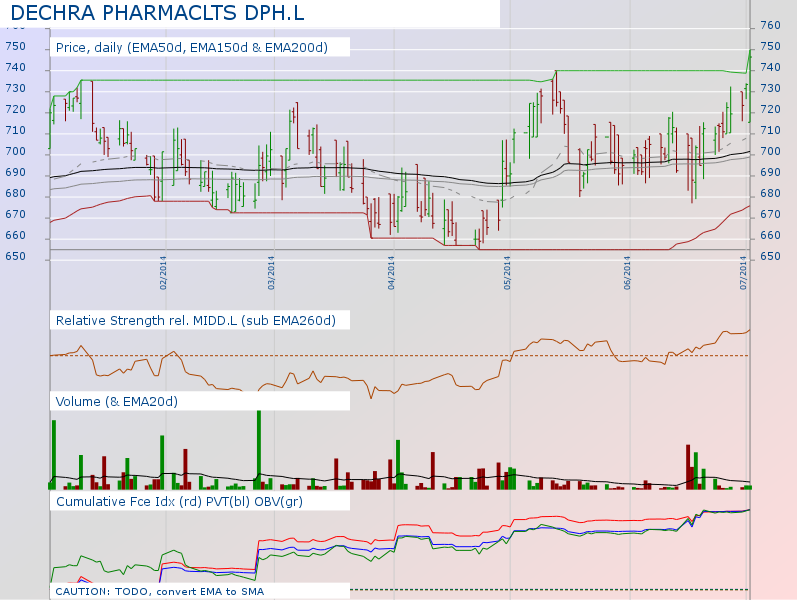Click the 690 value on the right price axis
The height and width of the screenshot is (602, 797).
click(770, 172)
